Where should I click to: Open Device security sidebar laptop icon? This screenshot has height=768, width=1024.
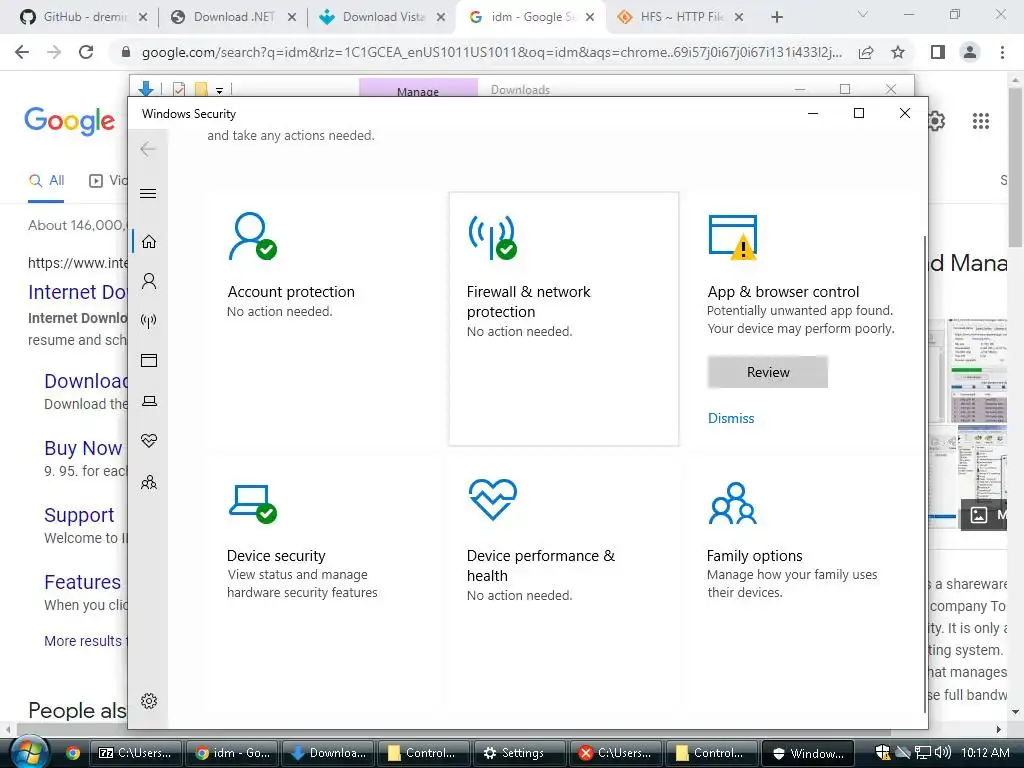click(x=149, y=401)
